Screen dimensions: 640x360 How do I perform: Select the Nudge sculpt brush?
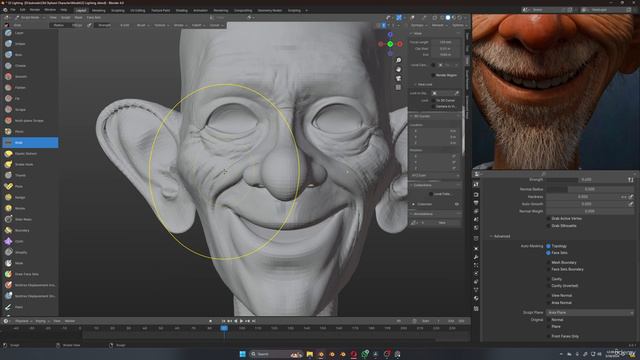click(30, 198)
